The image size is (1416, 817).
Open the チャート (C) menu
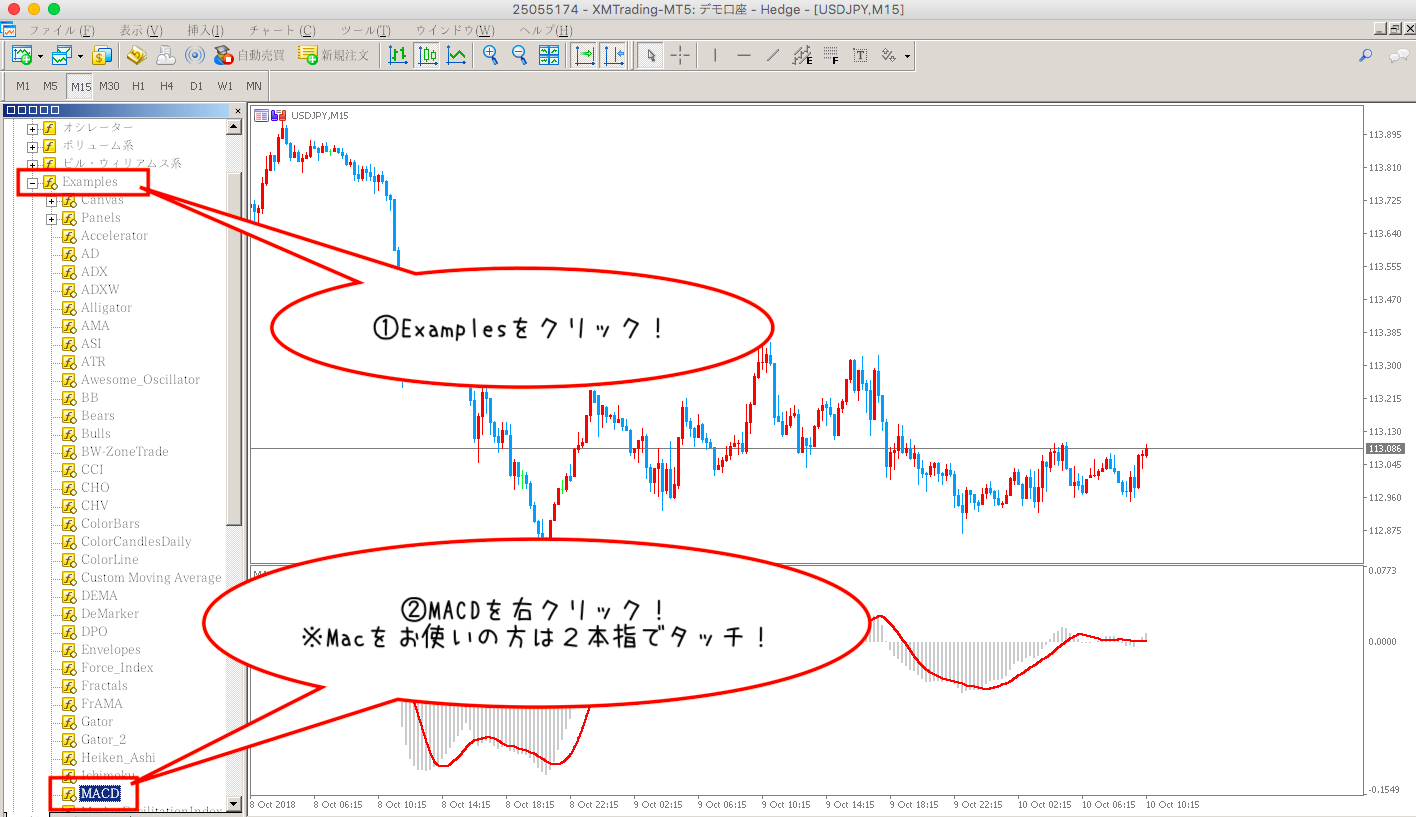(x=281, y=31)
